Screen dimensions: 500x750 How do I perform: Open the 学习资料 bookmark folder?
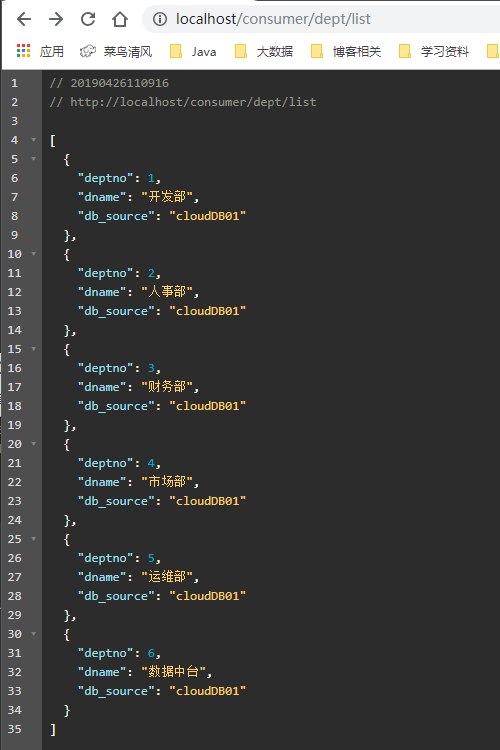tap(434, 51)
